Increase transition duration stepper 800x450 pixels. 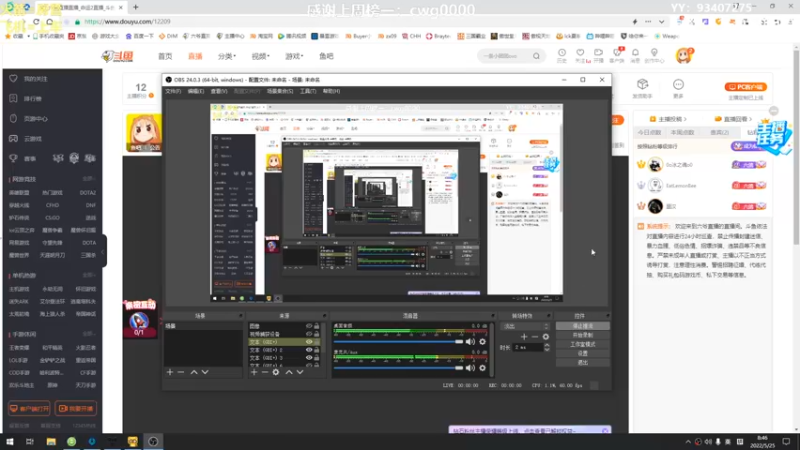tap(547, 345)
